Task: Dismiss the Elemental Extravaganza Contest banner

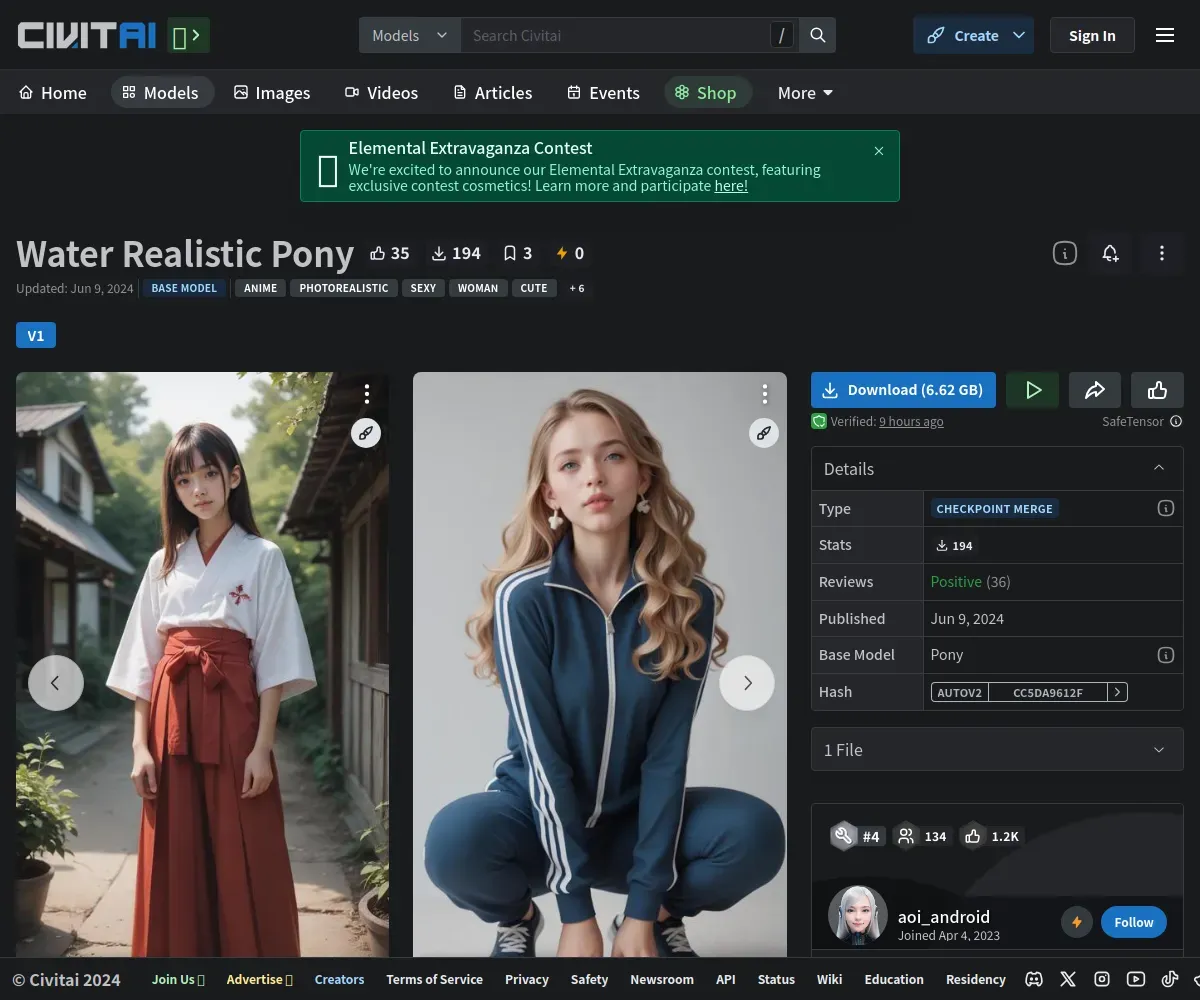Action: click(x=879, y=151)
